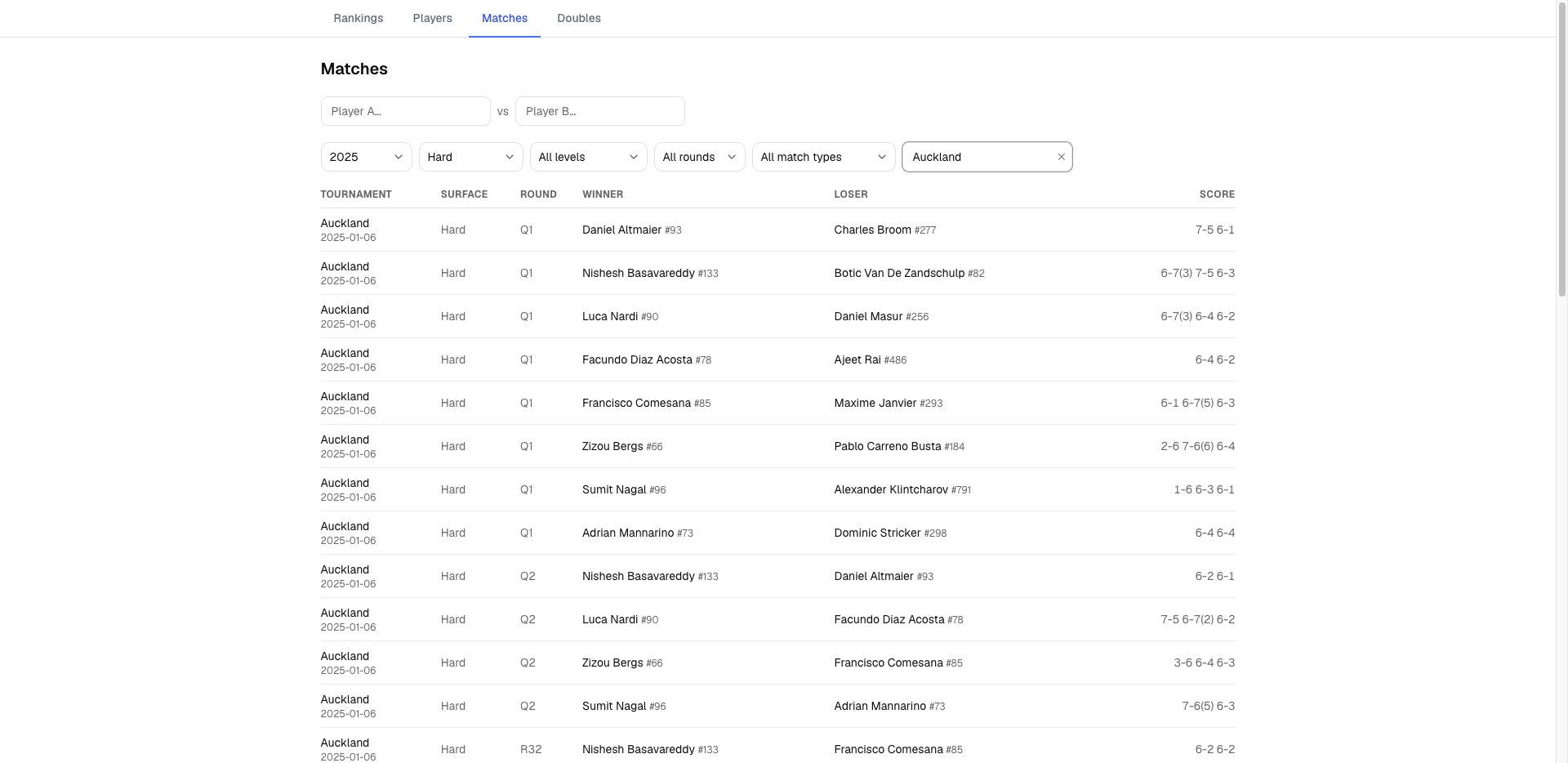
Task: Open winner Luca Nardi in Q1 row
Action: tap(610, 316)
